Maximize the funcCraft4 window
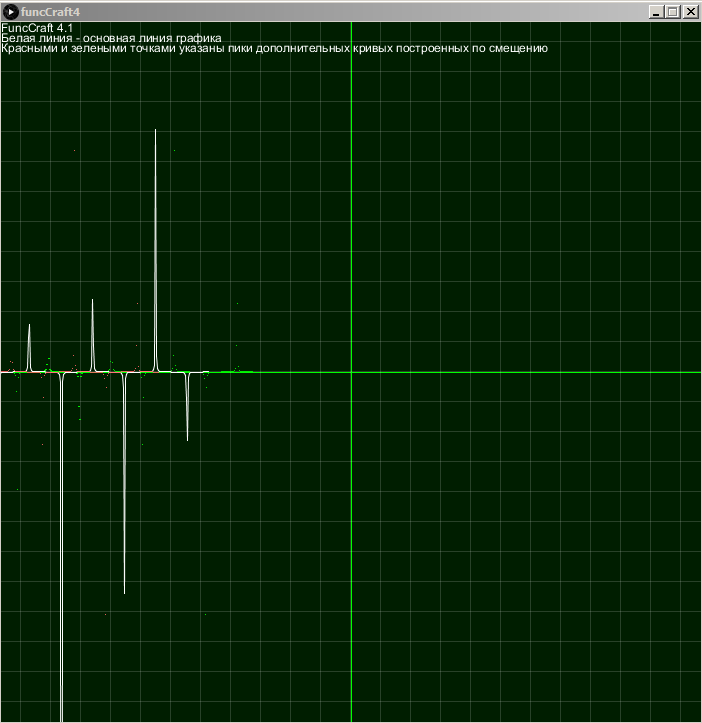Image resolution: width=702 pixels, height=723 pixels. pyautogui.click(x=673, y=12)
